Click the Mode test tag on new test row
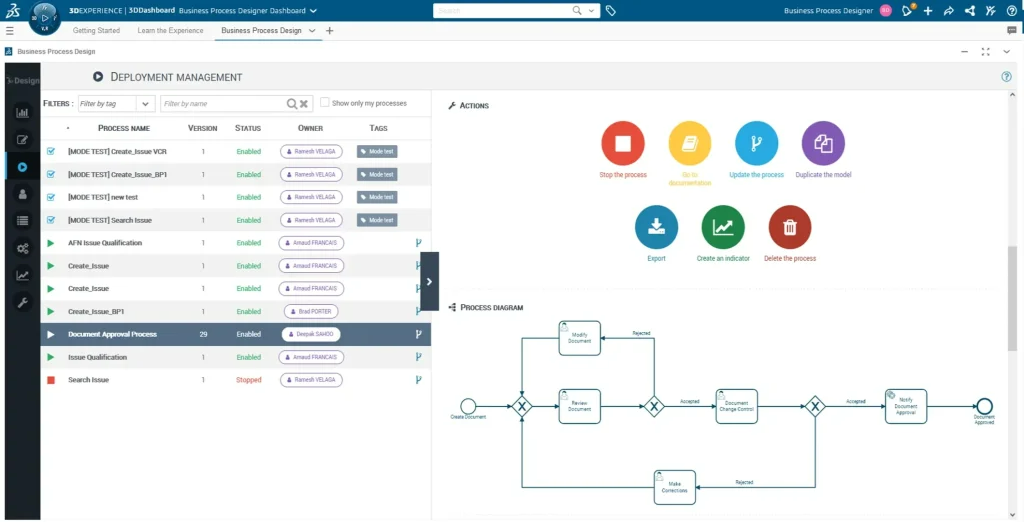Screen dimensions: 1024x522 (377, 197)
